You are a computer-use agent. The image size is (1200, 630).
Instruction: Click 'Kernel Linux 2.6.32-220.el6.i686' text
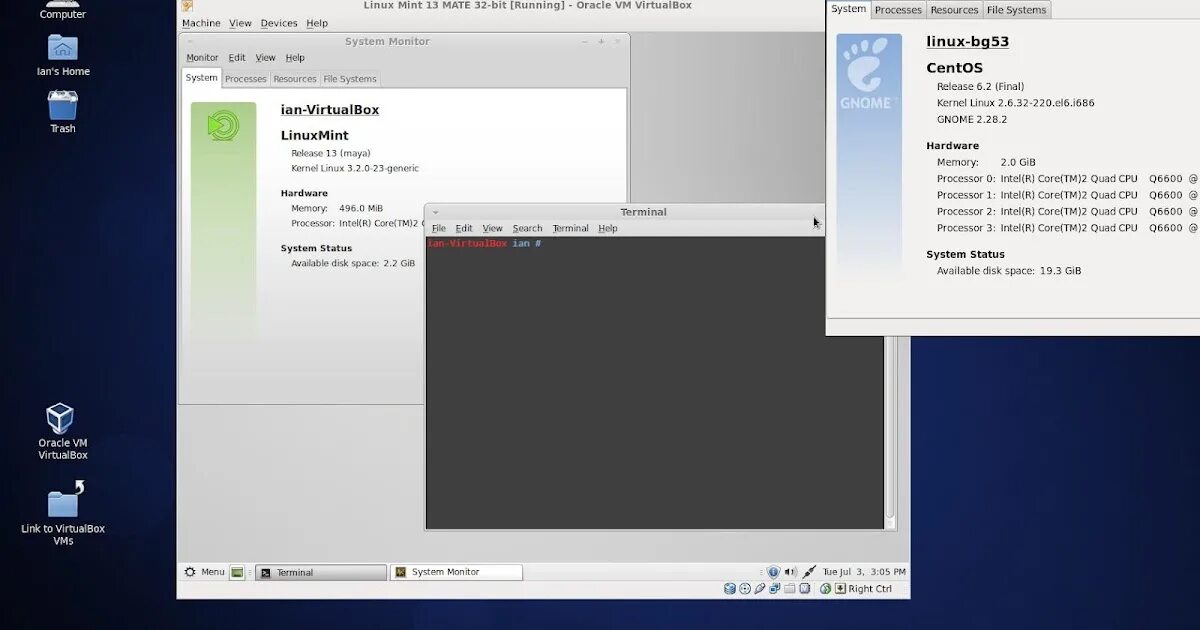point(1015,103)
